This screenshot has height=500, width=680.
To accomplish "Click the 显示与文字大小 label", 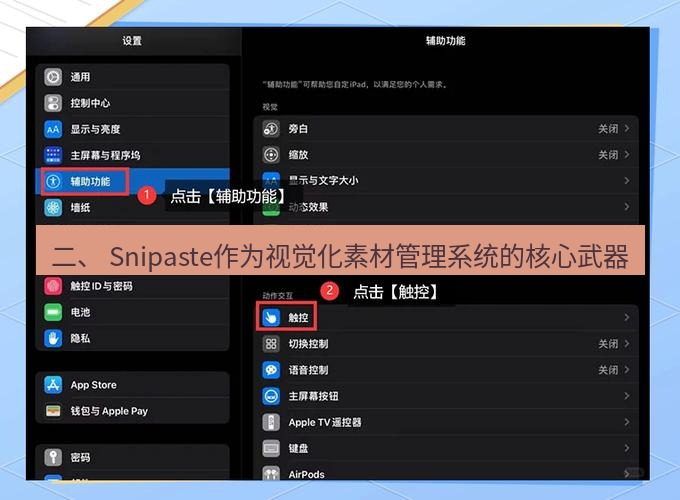I will click(x=324, y=180).
